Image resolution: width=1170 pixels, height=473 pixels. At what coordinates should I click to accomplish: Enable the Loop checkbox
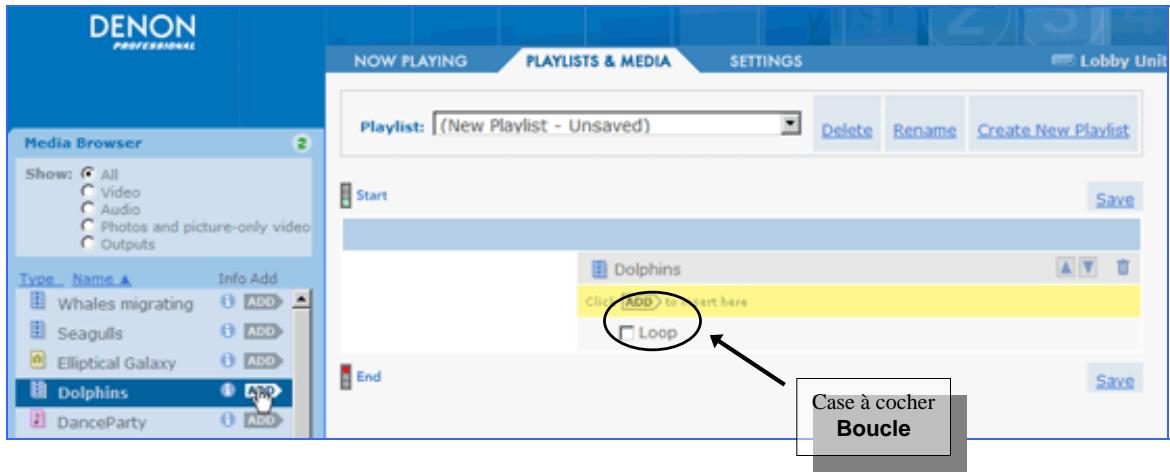(627, 333)
